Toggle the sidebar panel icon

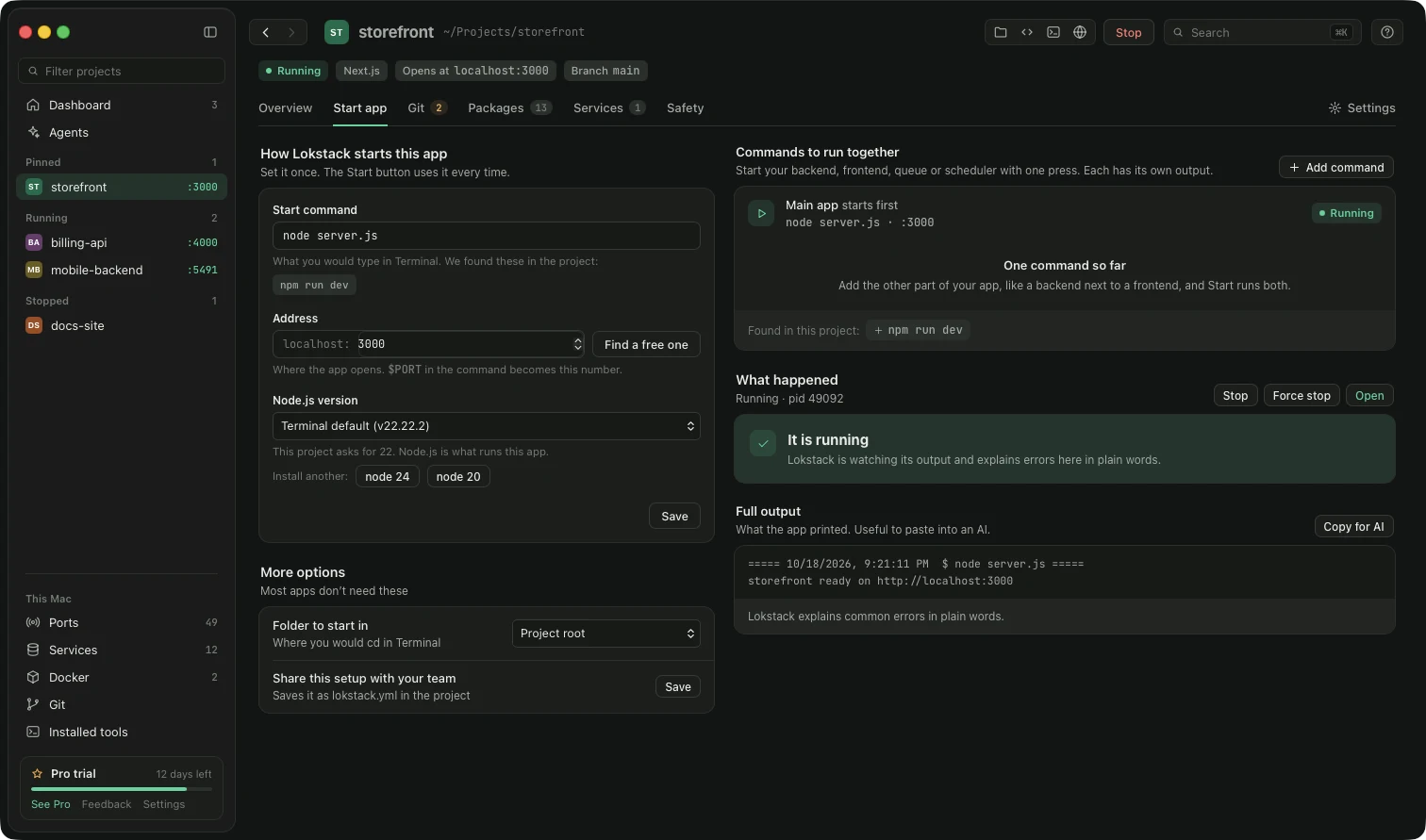(210, 32)
